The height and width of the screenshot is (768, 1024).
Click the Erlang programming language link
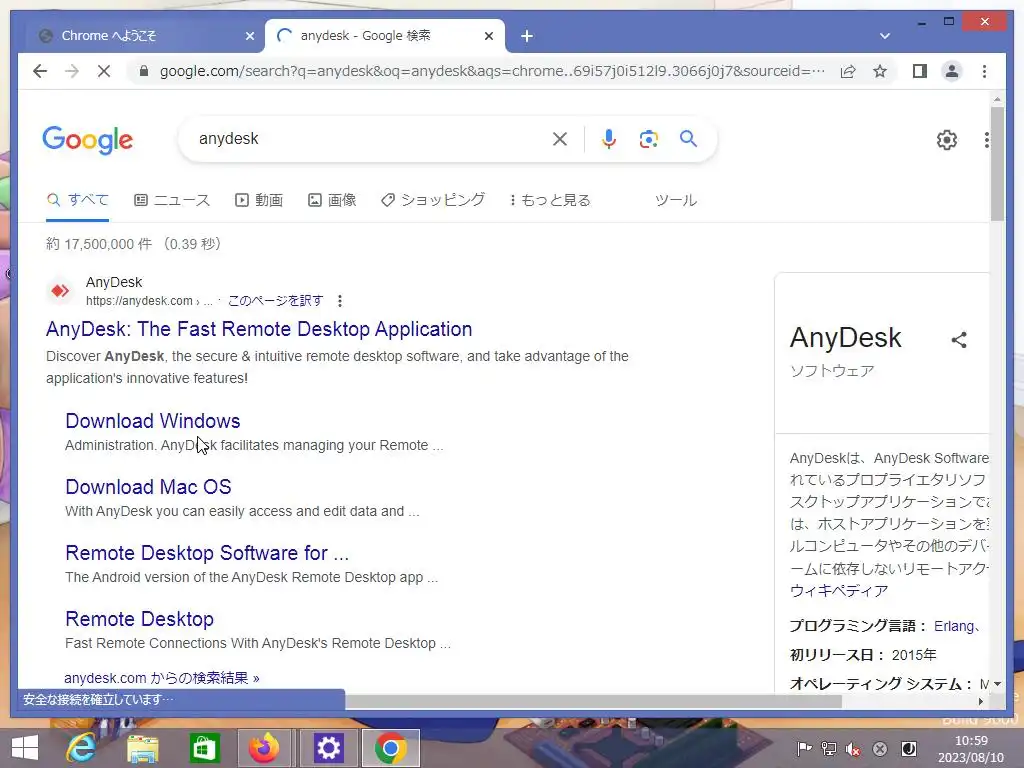tap(955, 626)
